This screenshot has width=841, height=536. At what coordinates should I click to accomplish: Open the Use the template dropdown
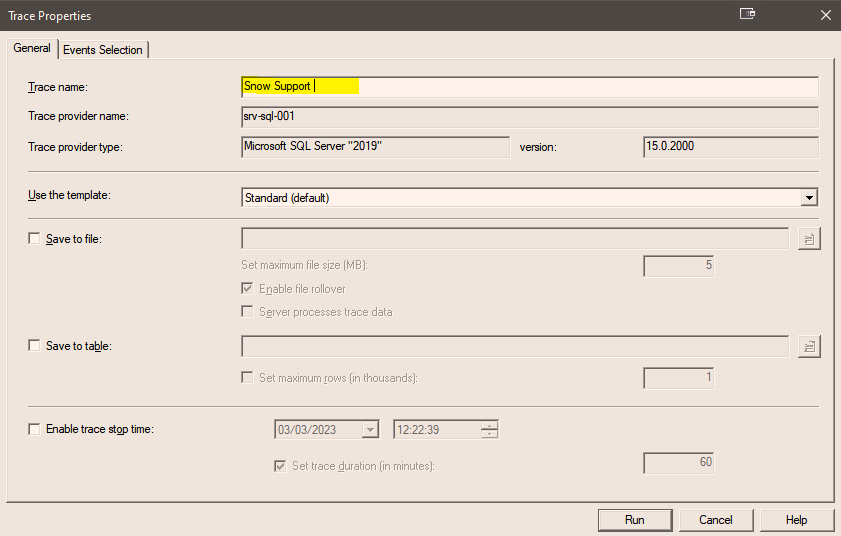coord(809,197)
